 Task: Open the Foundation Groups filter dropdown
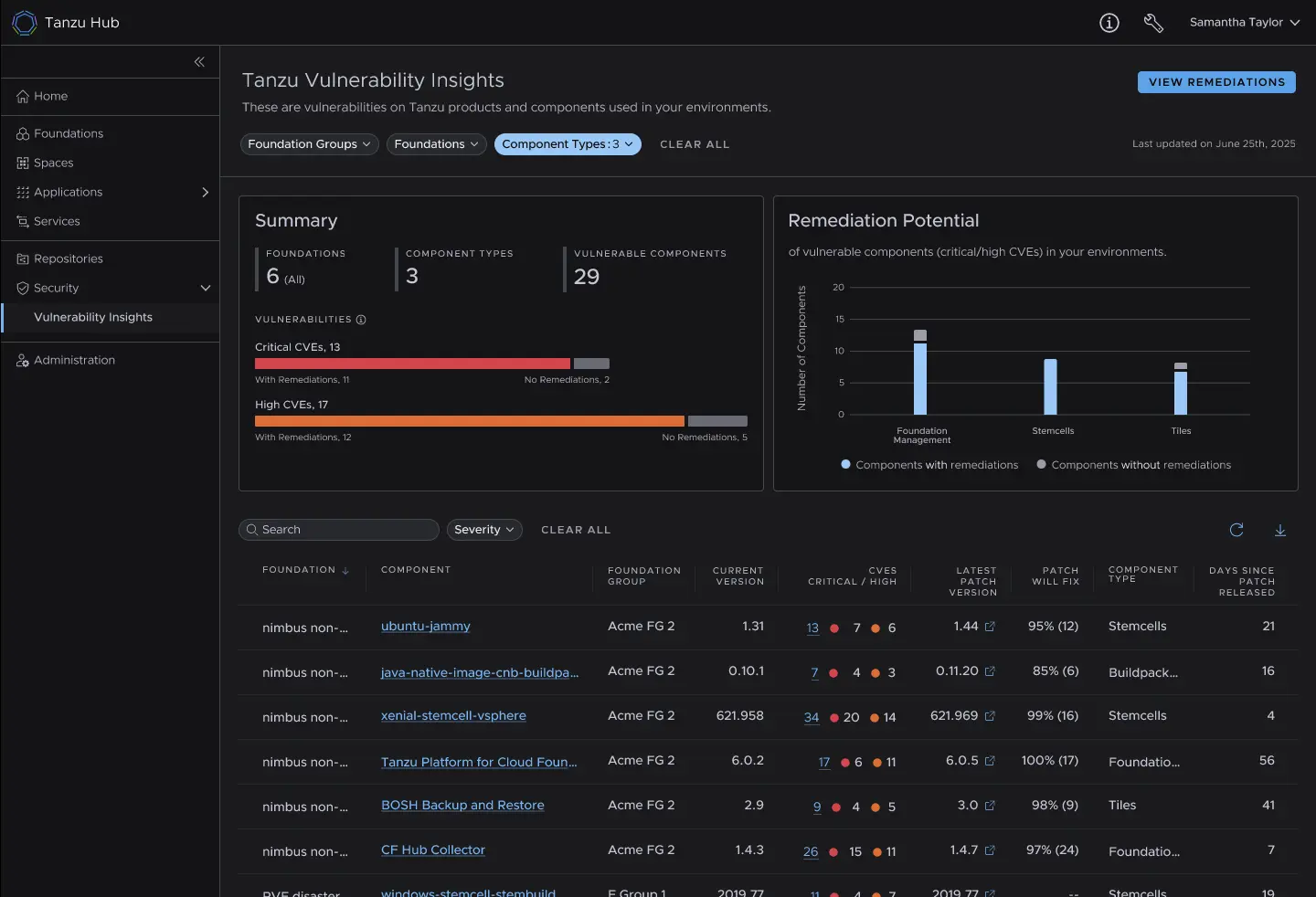click(x=309, y=144)
